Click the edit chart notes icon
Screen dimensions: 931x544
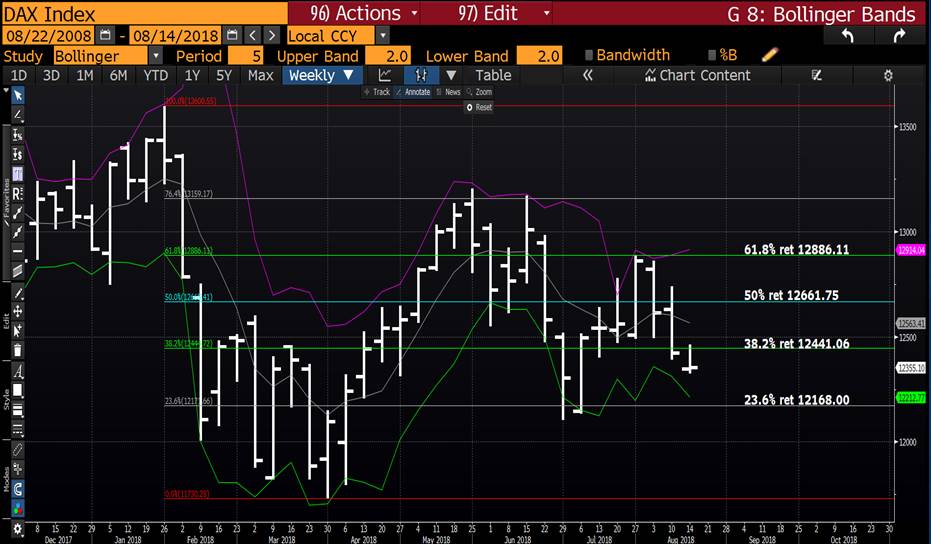[x=816, y=75]
